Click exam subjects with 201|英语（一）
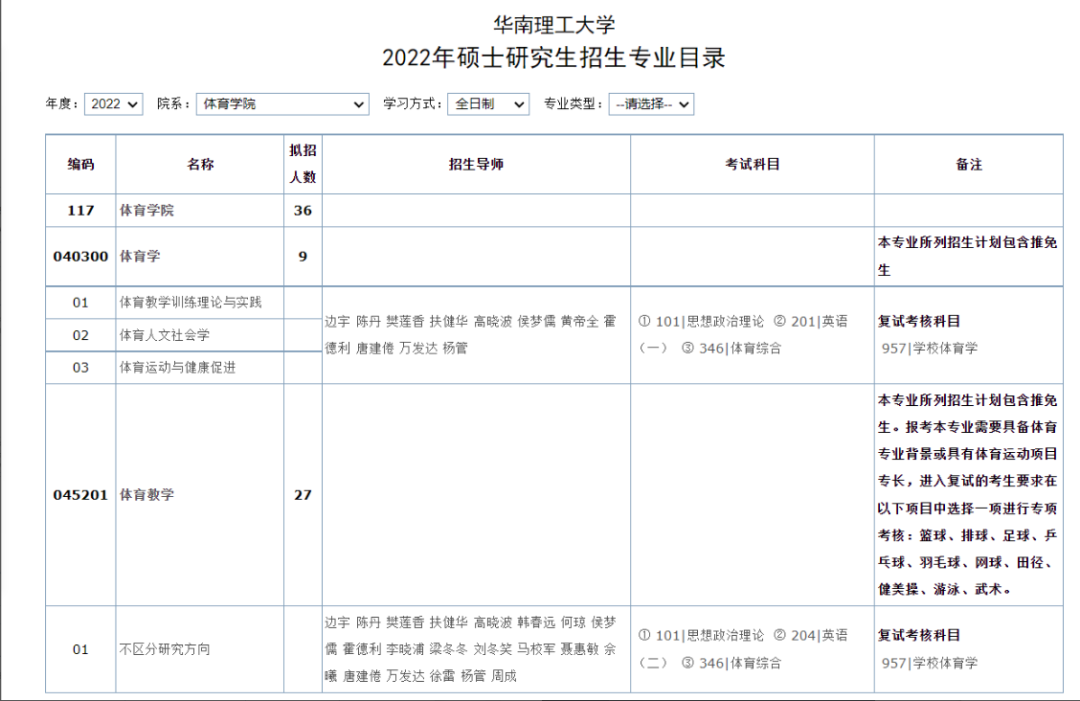The image size is (1080, 701). (x=752, y=335)
